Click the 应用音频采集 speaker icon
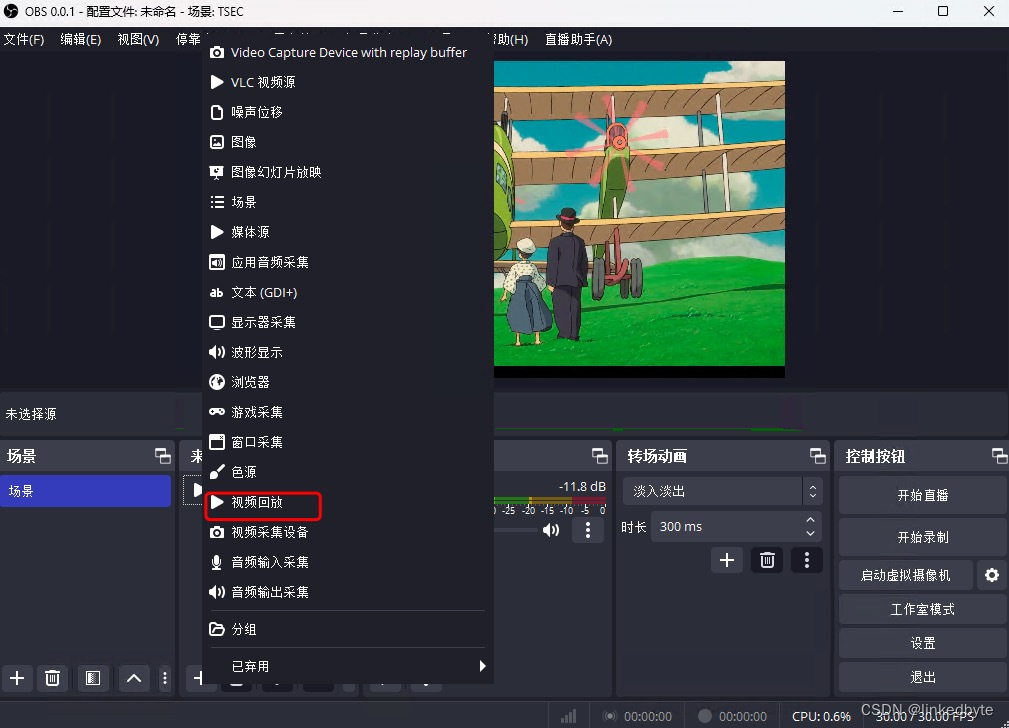Viewport: 1009px width, 728px height. (217, 262)
